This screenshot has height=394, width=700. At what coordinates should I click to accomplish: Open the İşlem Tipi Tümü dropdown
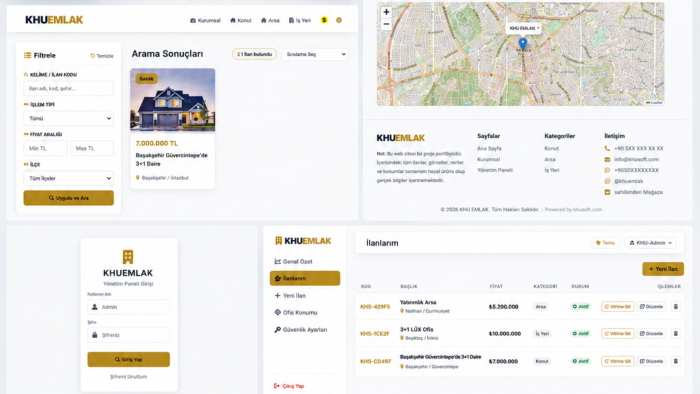(68, 118)
